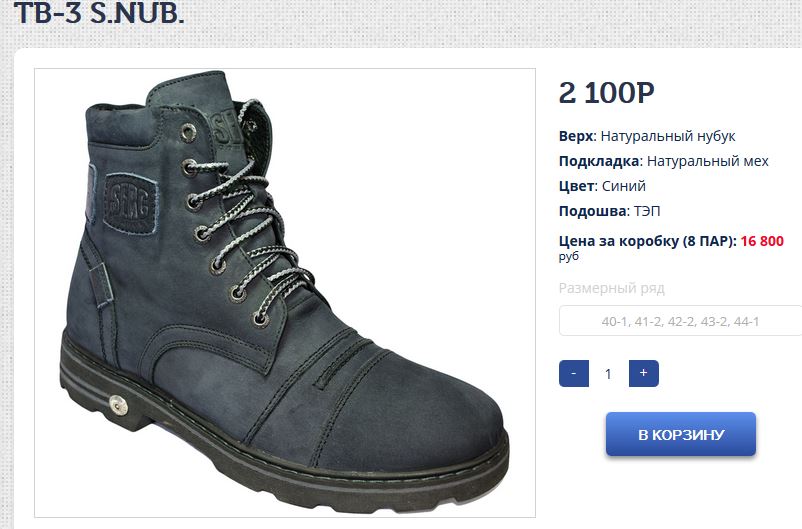Select the Верх: Натуральный нубук line
Viewport: 802px width, 529px height.
pos(647,136)
